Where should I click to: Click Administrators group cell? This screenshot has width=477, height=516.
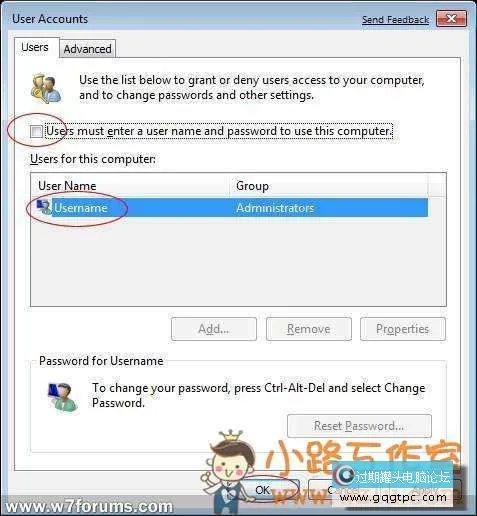coord(275,208)
